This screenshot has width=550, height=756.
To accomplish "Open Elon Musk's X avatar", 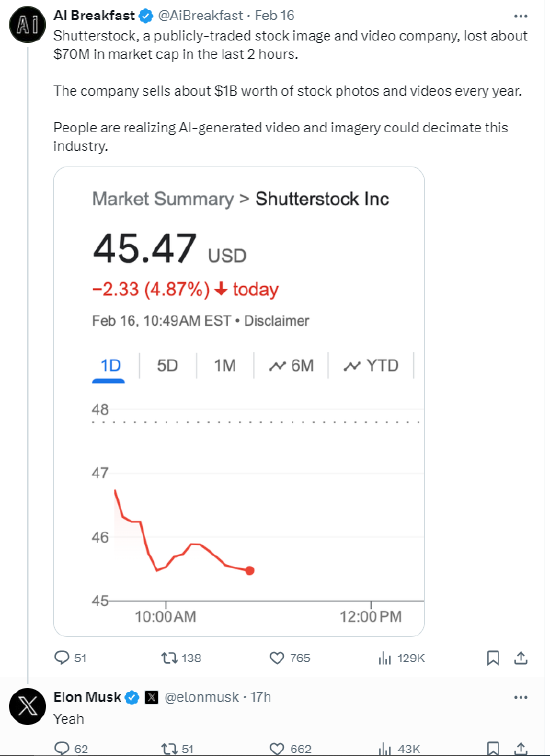I will pos(27,707).
